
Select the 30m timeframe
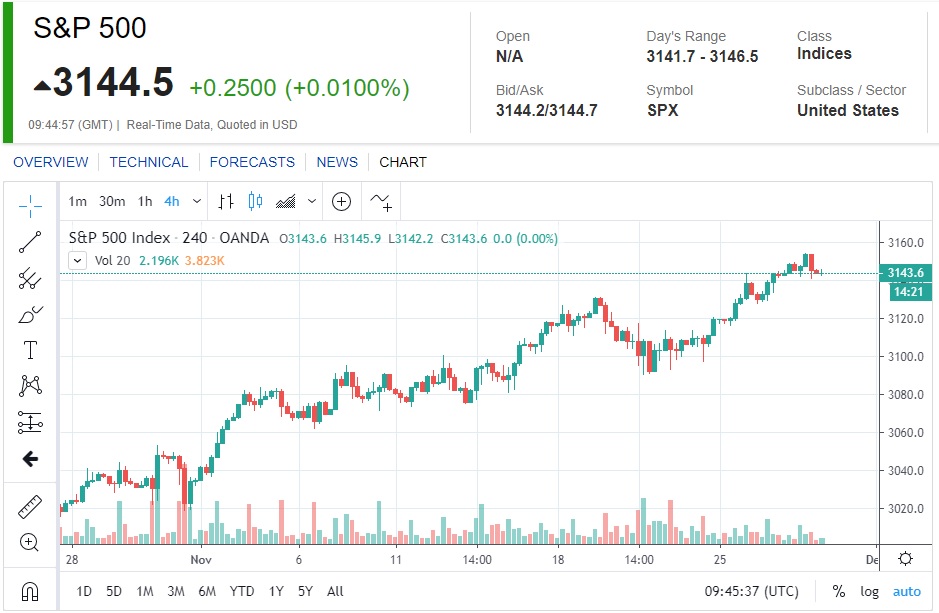click(x=112, y=201)
